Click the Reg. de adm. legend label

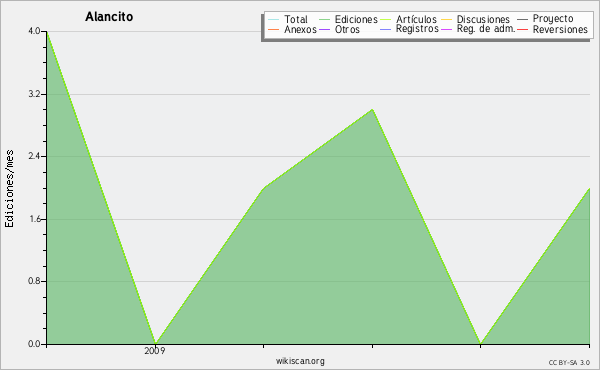pos(486,29)
